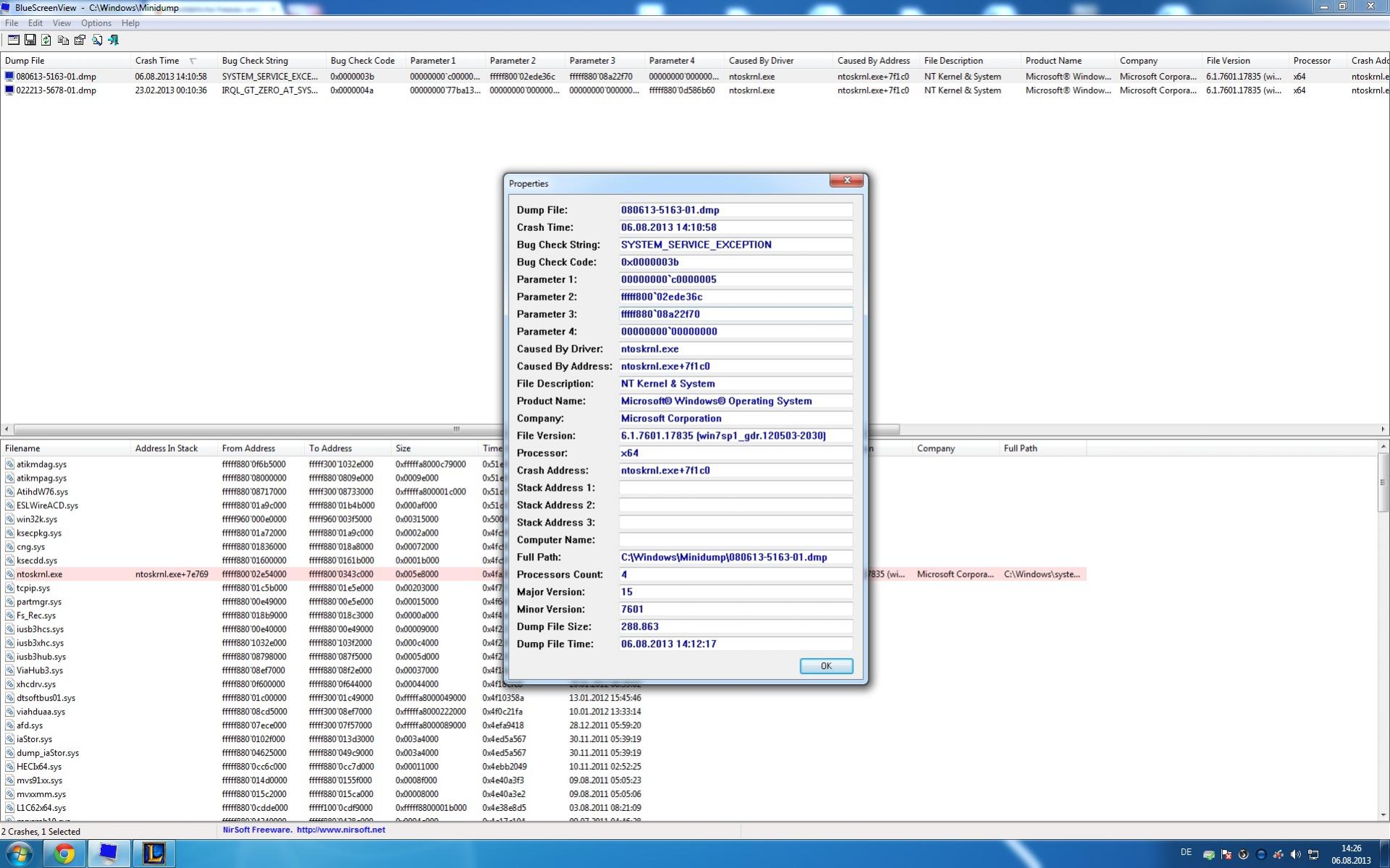Click the Computer Name field in Properties
This screenshot has width=1390, height=868.
pos(735,540)
